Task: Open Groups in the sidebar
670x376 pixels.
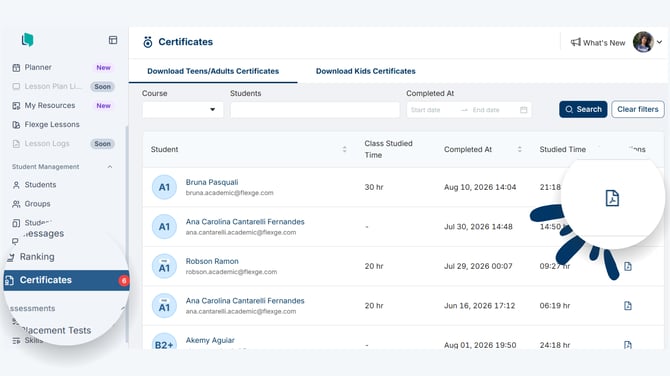Action: point(37,204)
